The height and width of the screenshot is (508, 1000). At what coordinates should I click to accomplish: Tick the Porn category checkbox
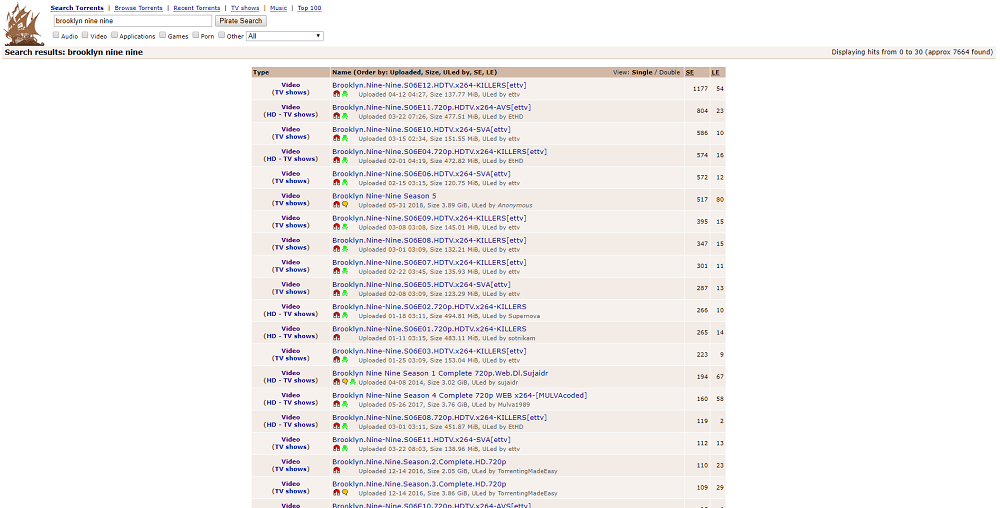coord(196,35)
